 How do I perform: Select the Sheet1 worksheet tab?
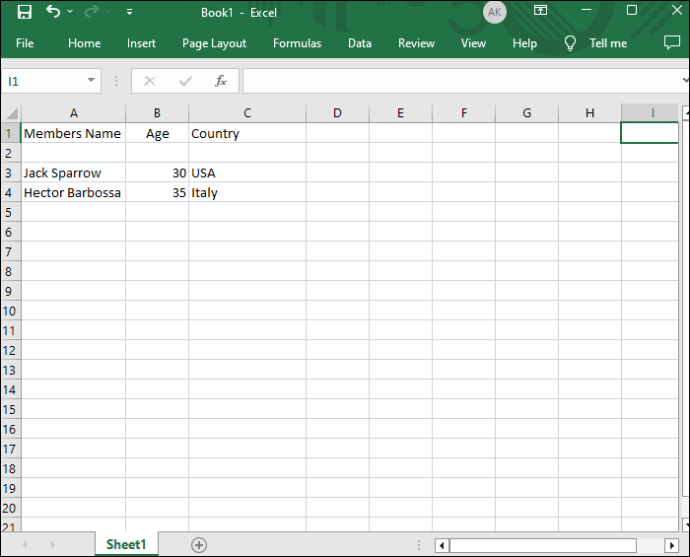click(x=126, y=544)
